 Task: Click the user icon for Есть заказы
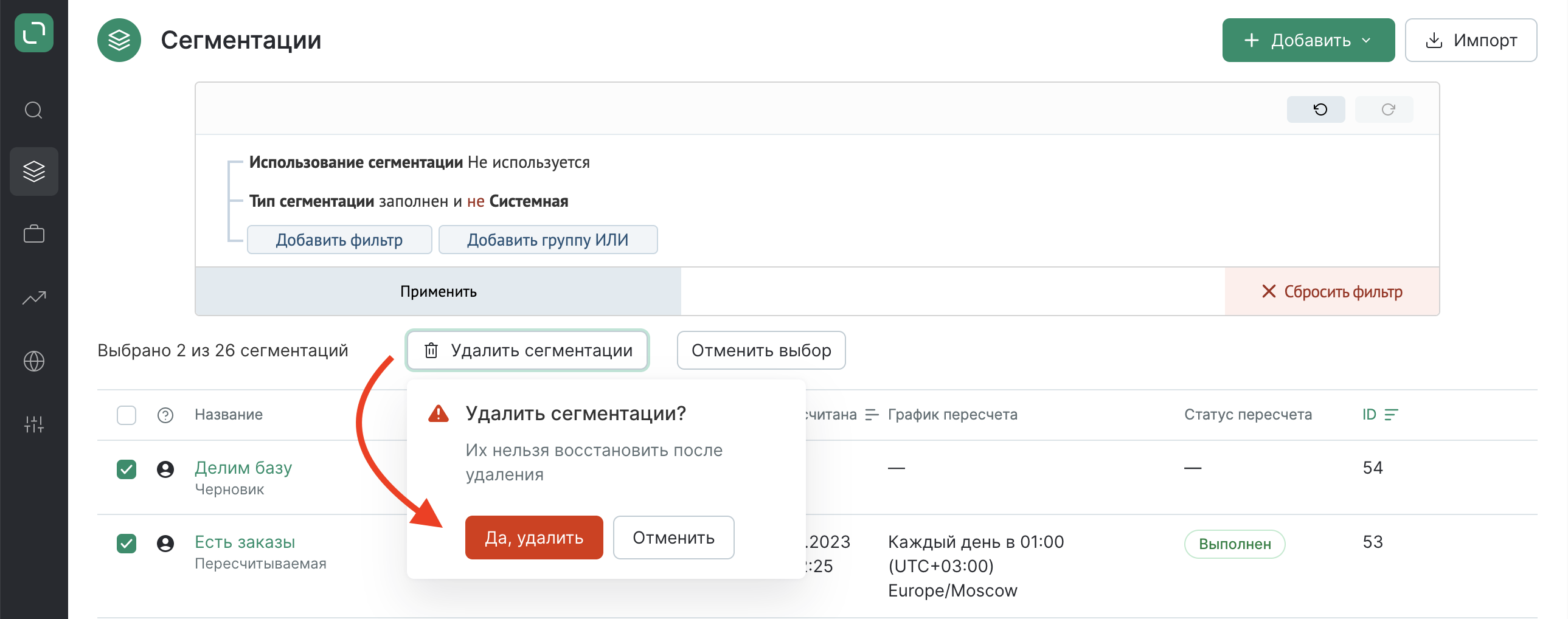(x=165, y=543)
